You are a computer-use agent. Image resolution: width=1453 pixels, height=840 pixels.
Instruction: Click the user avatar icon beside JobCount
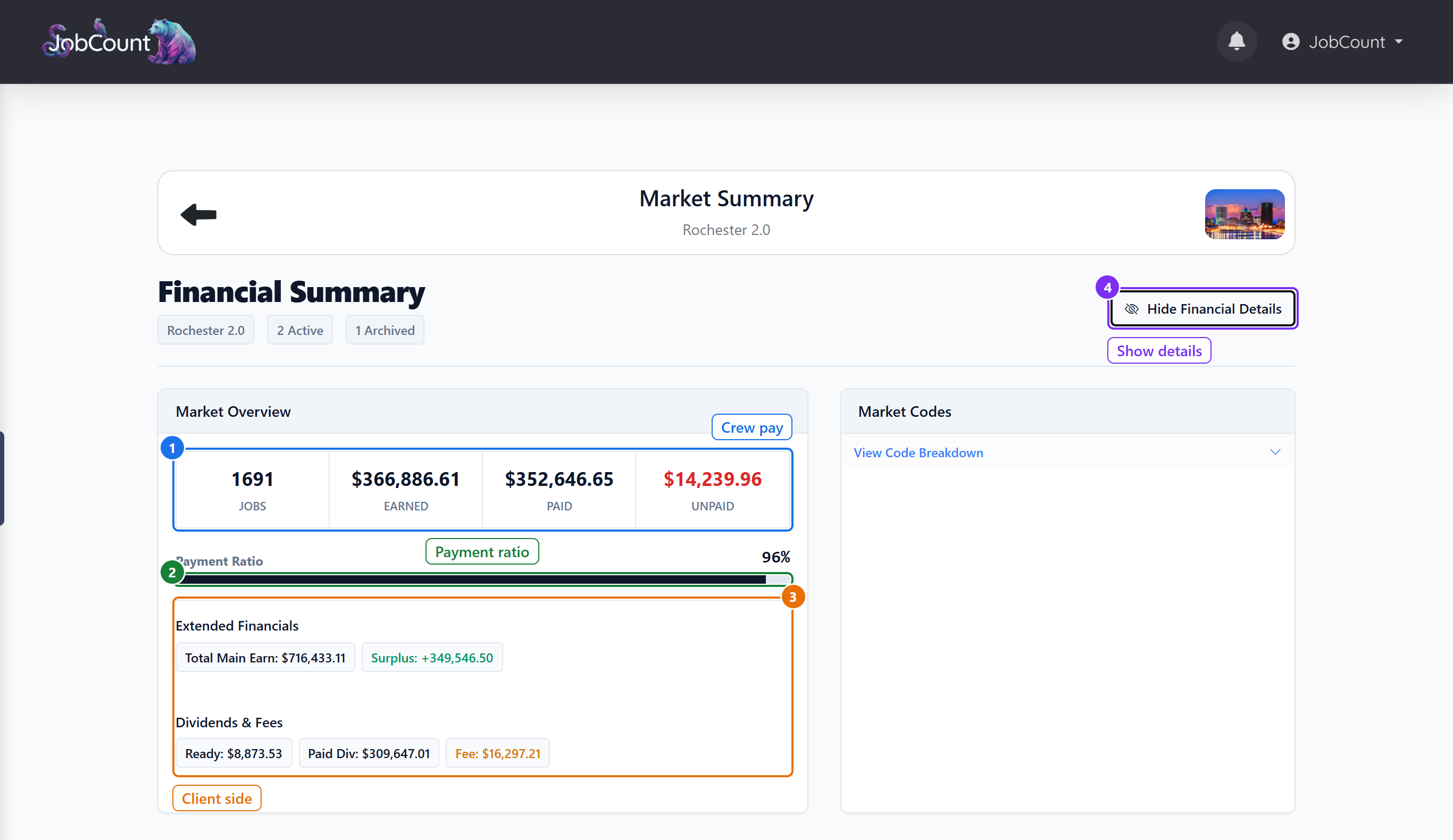pos(1290,41)
